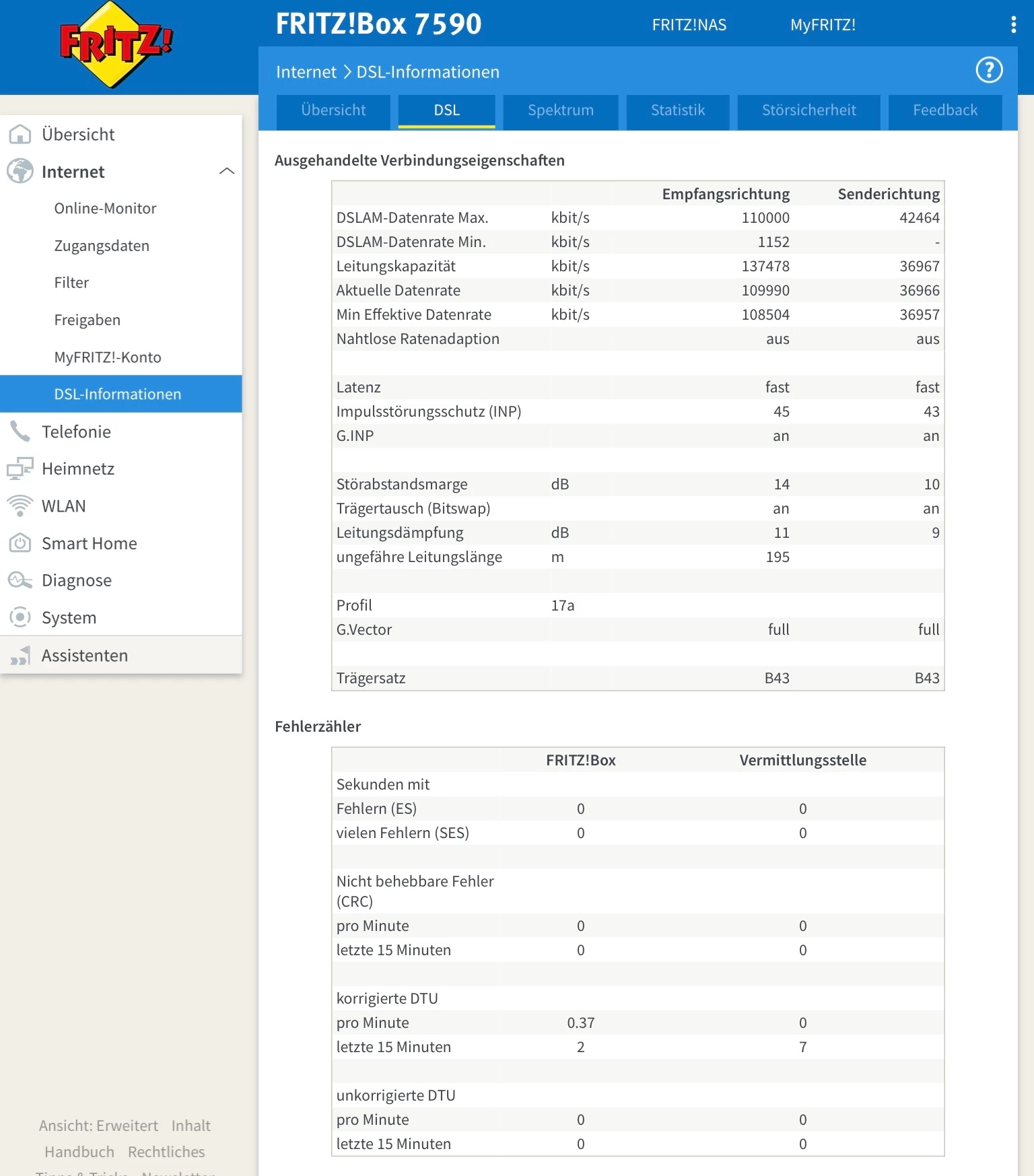Click the Vermittlungsstelle column header
This screenshot has width=1034, height=1176.
click(803, 760)
